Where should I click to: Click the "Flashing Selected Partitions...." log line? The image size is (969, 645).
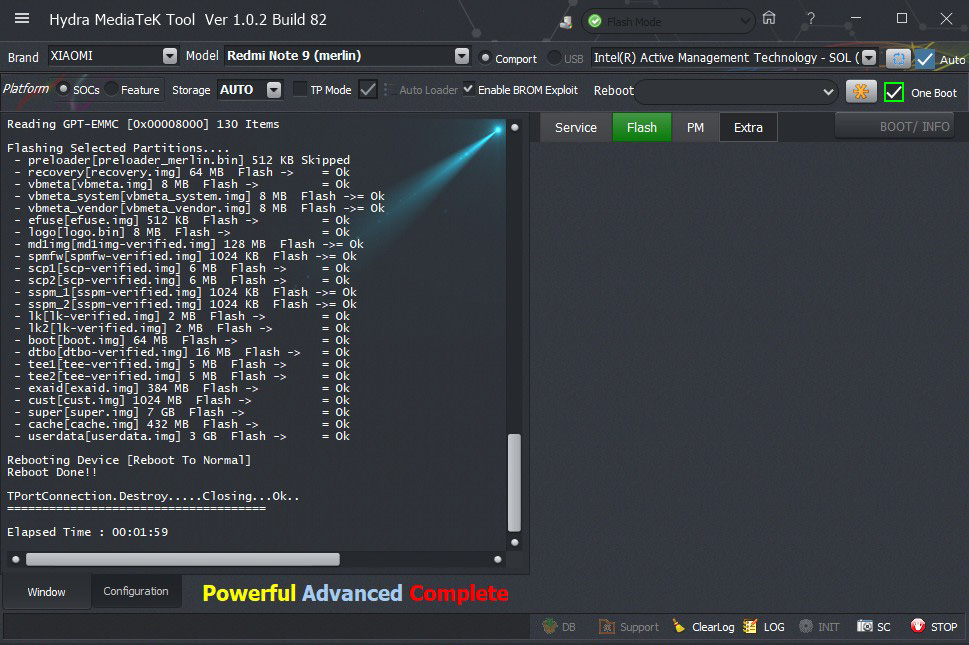click(118, 148)
